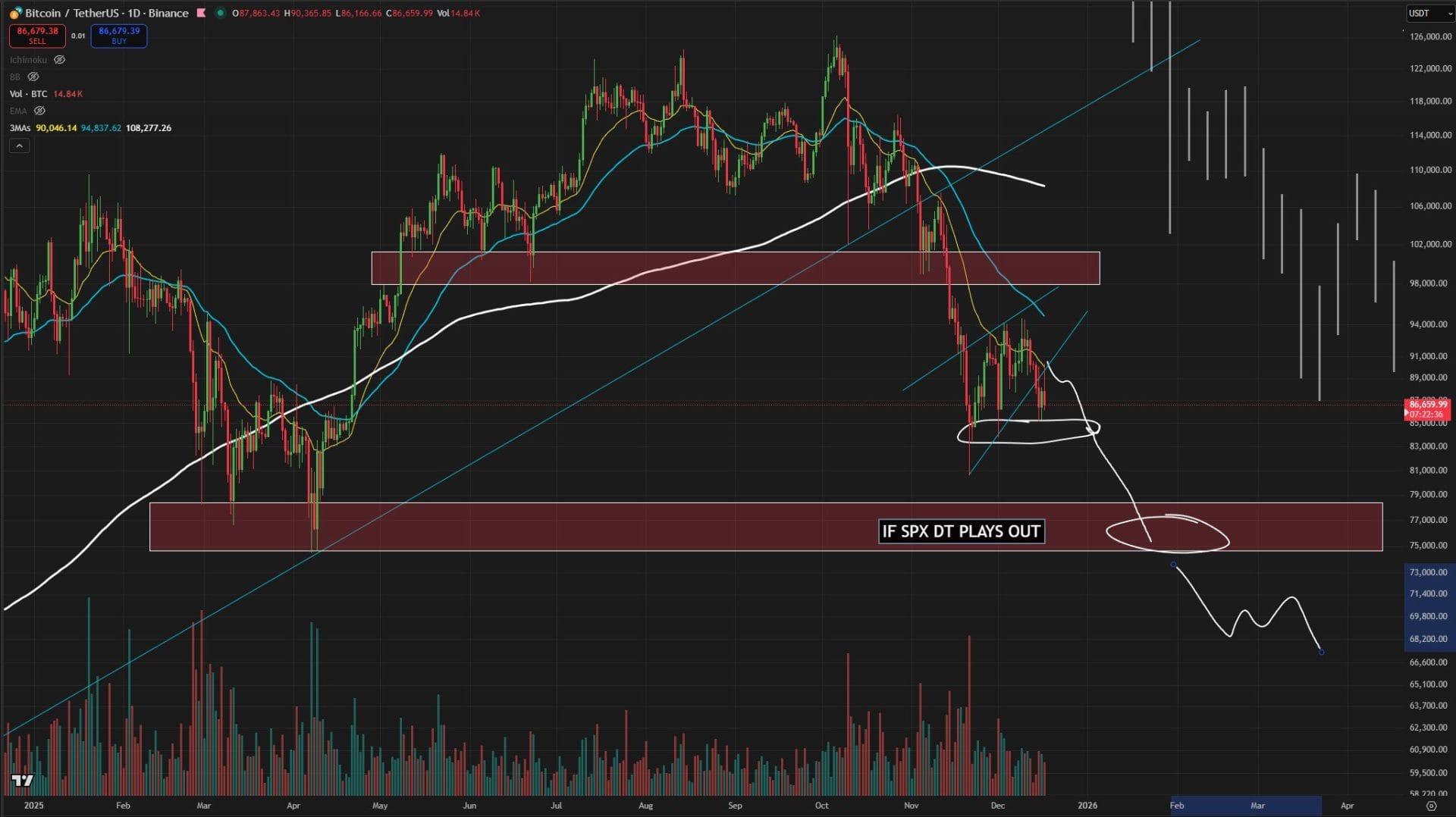Click the blue BUY price button
1456x817 pixels.
[x=119, y=35]
